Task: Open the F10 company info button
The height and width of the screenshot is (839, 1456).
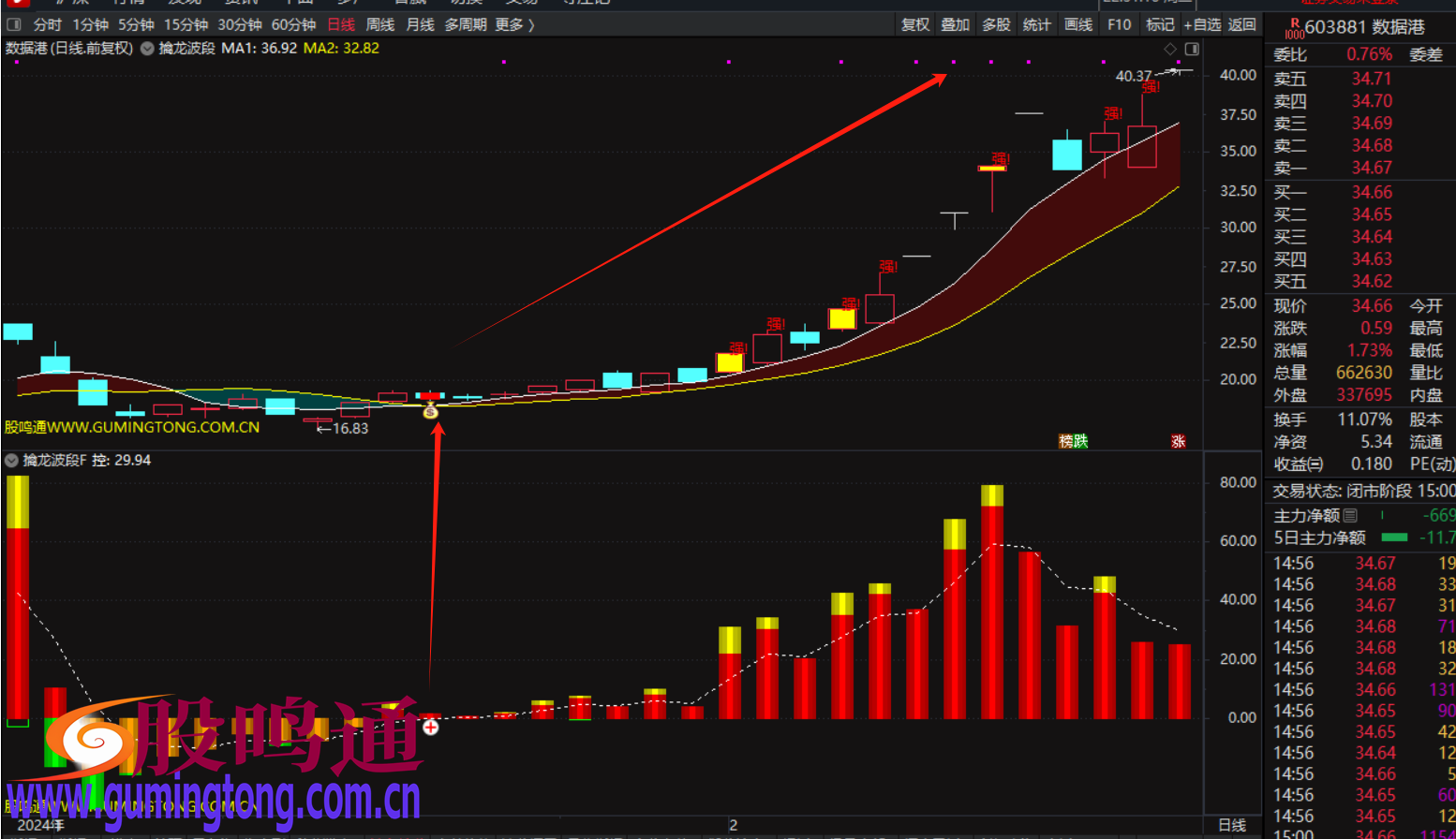Action: [1119, 24]
